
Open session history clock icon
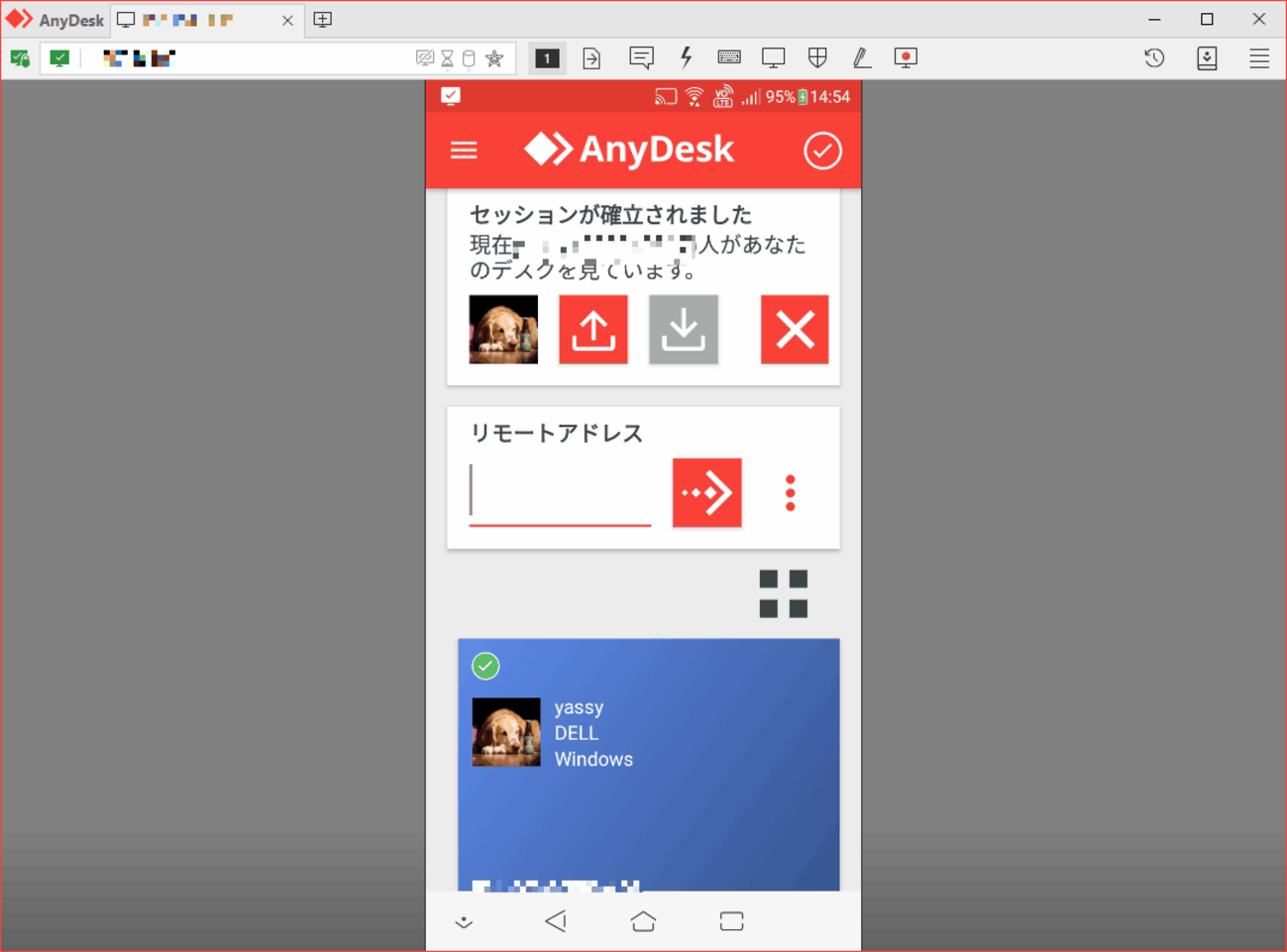[1154, 58]
